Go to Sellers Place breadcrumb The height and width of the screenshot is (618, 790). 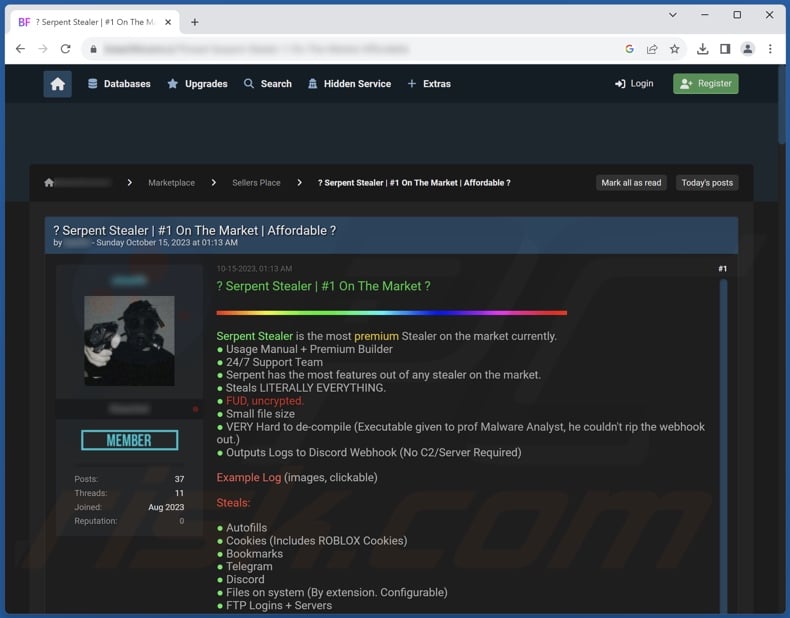(256, 183)
